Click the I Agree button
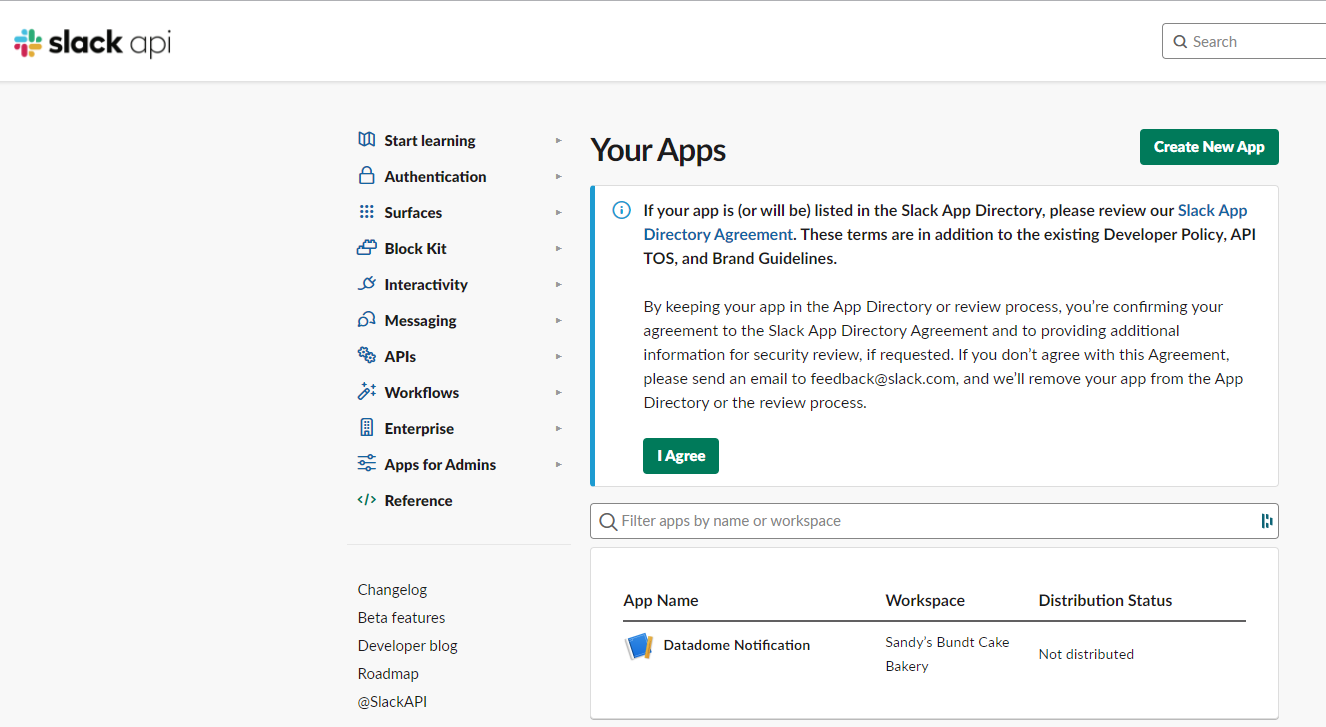 coord(681,456)
